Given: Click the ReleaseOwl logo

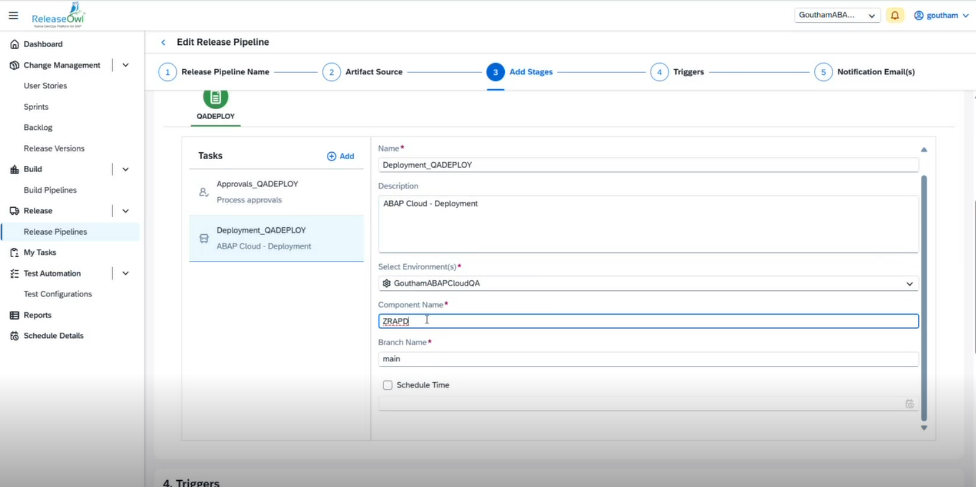Looking at the screenshot, I should pos(57,15).
